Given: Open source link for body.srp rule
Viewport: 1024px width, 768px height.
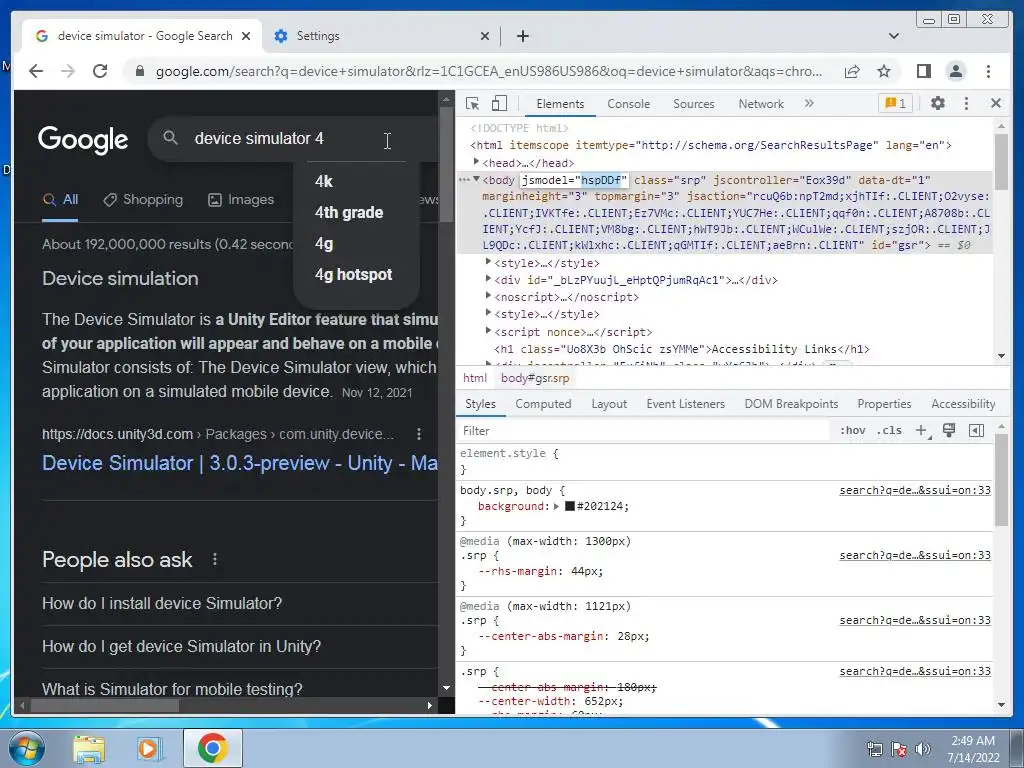Looking at the screenshot, I should [x=915, y=490].
